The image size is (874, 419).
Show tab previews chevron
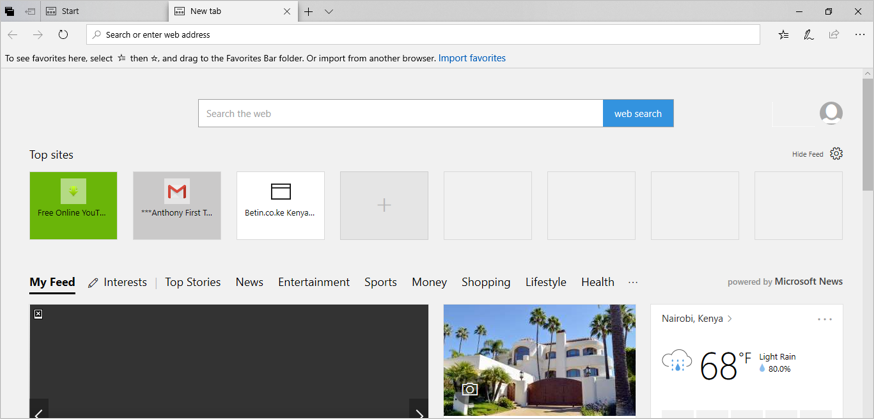[x=329, y=12]
